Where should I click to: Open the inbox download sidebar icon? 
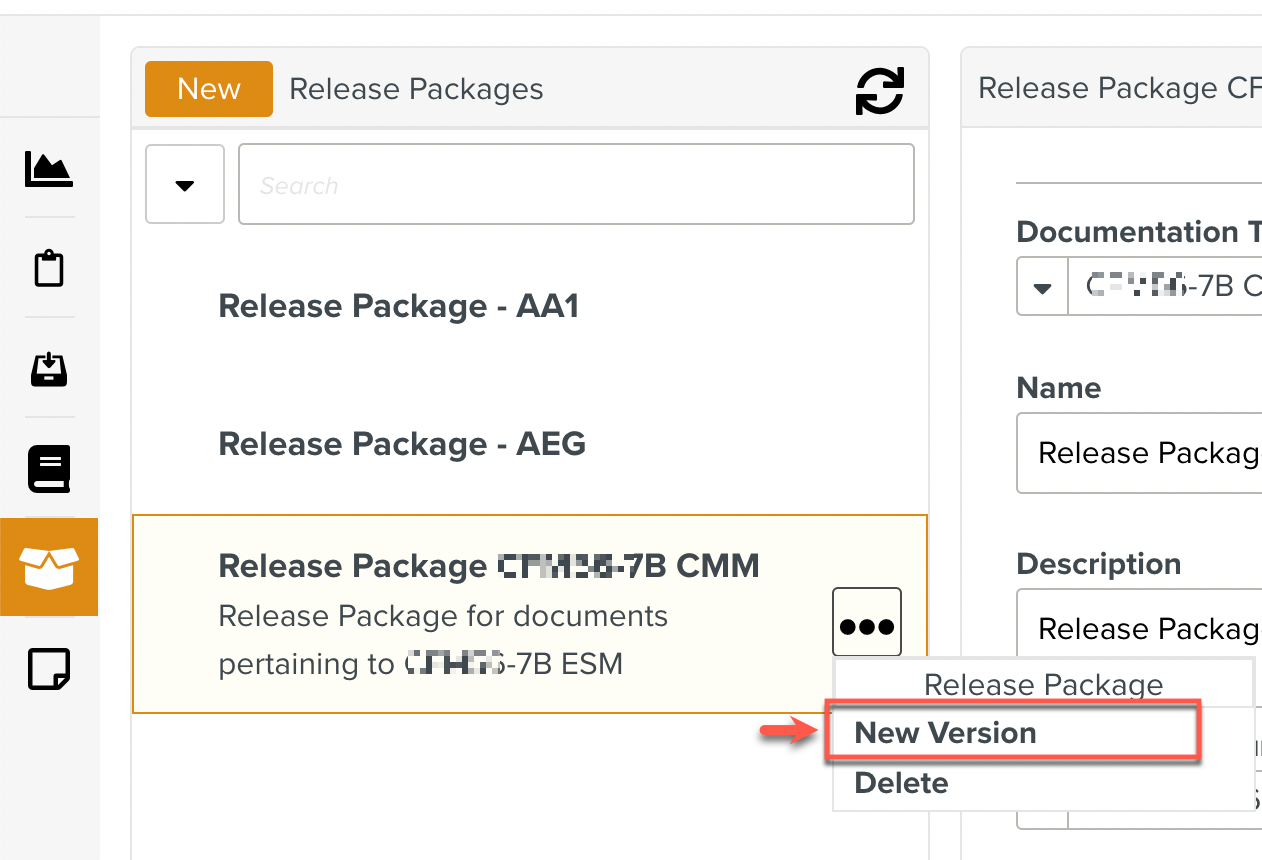point(49,368)
